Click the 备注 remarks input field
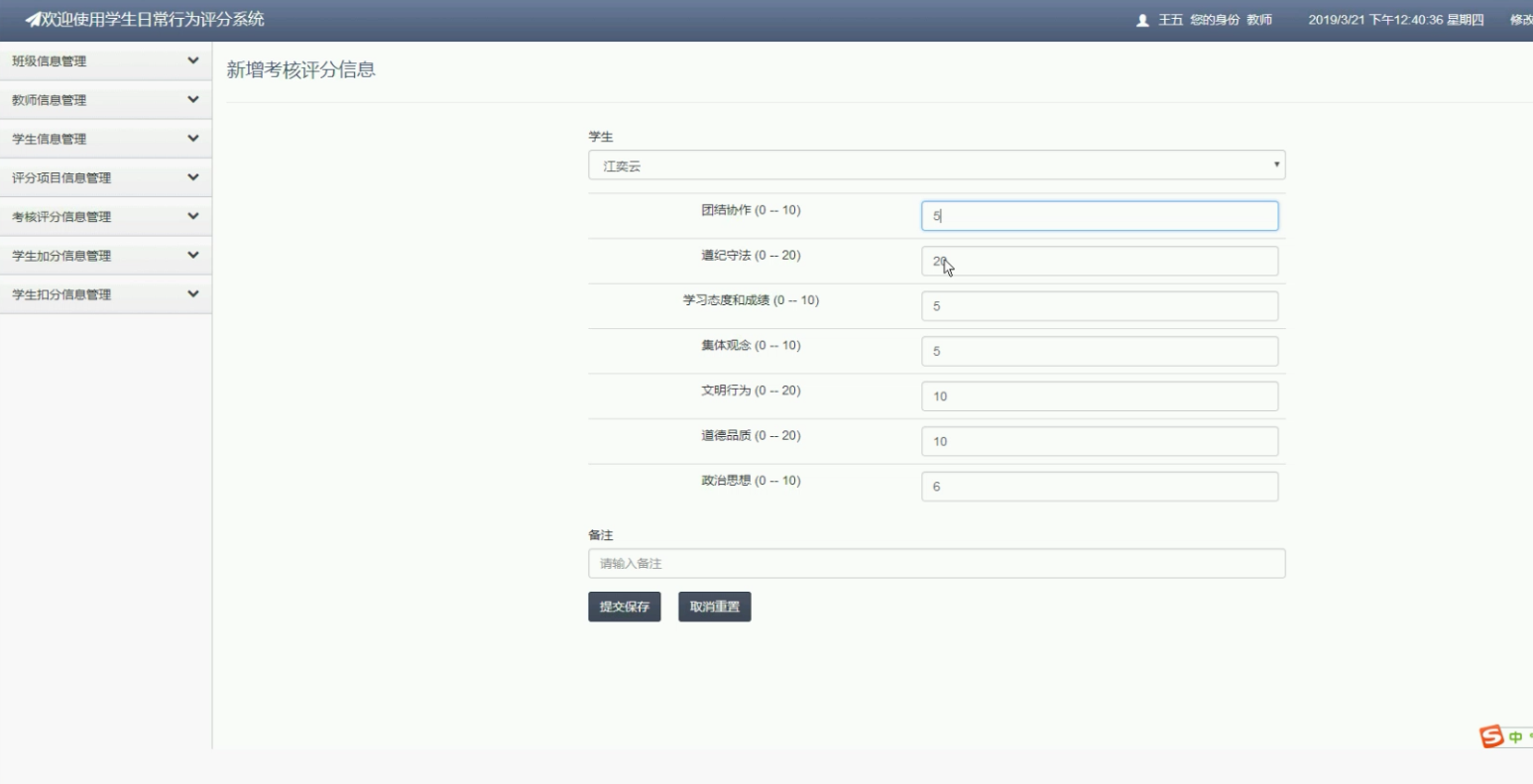 coord(936,563)
